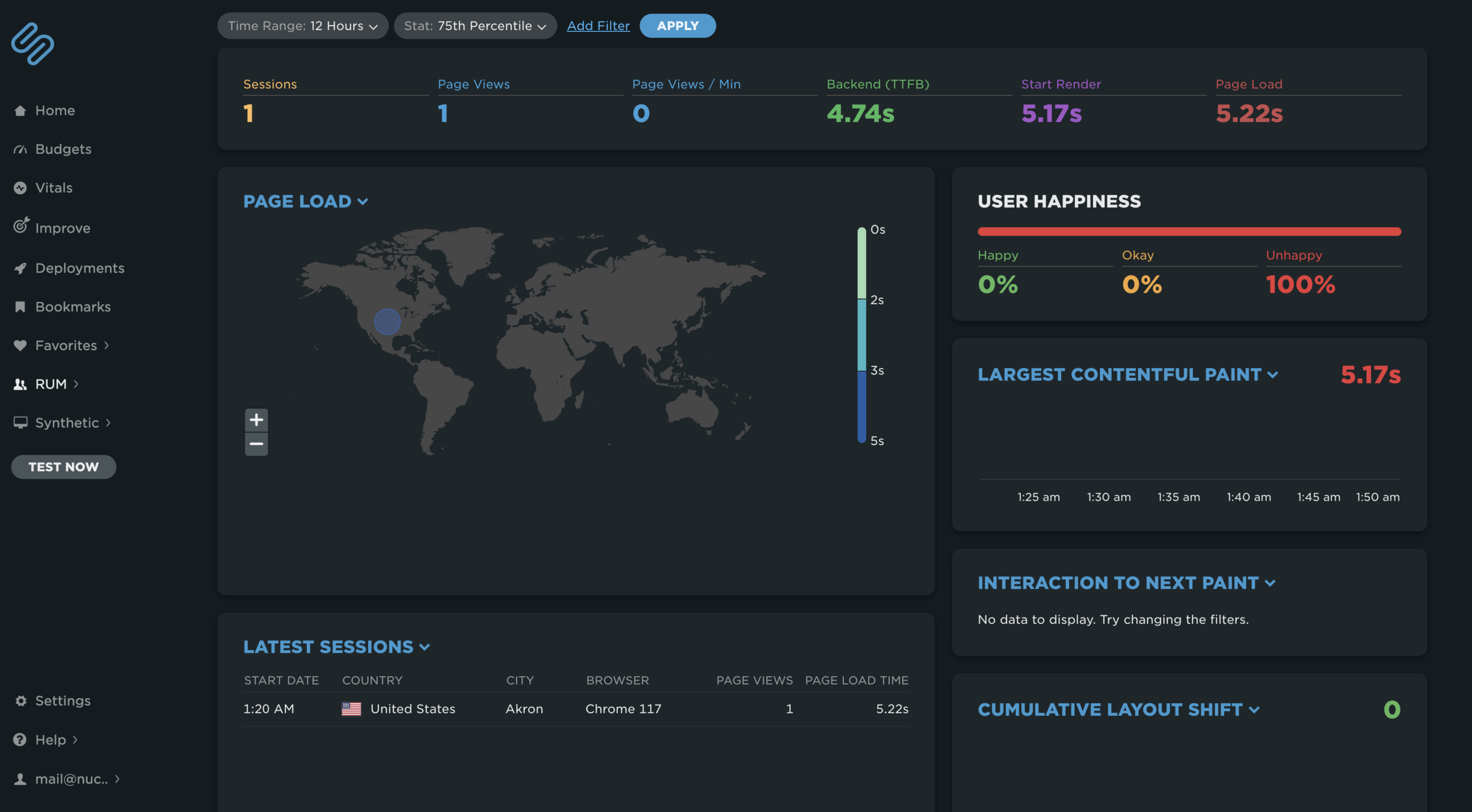Expand the RUM menu item
The width and height of the screenshot is (1472, 812).
51,384
